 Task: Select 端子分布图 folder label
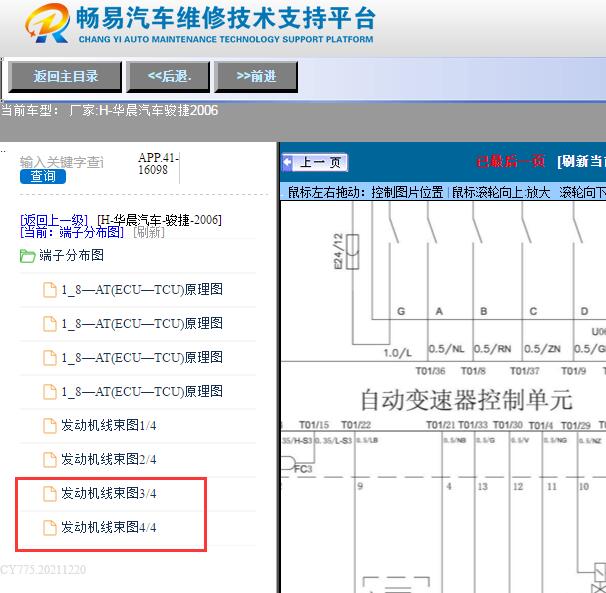click(x=71, y=256)
